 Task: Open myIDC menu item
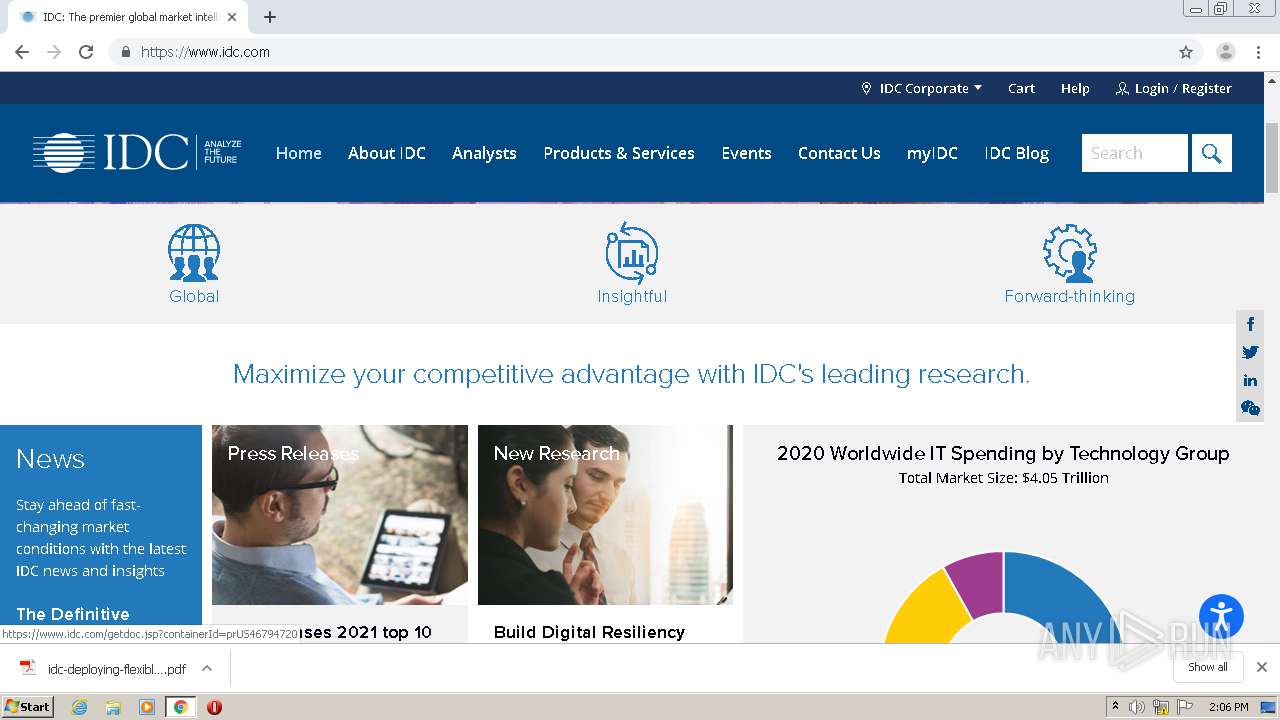pos(932,153)
